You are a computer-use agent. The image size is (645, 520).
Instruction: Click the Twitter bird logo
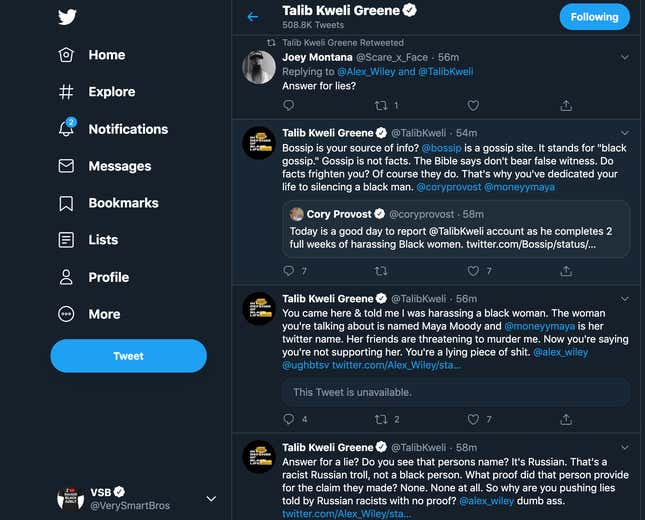coord(67,17)
